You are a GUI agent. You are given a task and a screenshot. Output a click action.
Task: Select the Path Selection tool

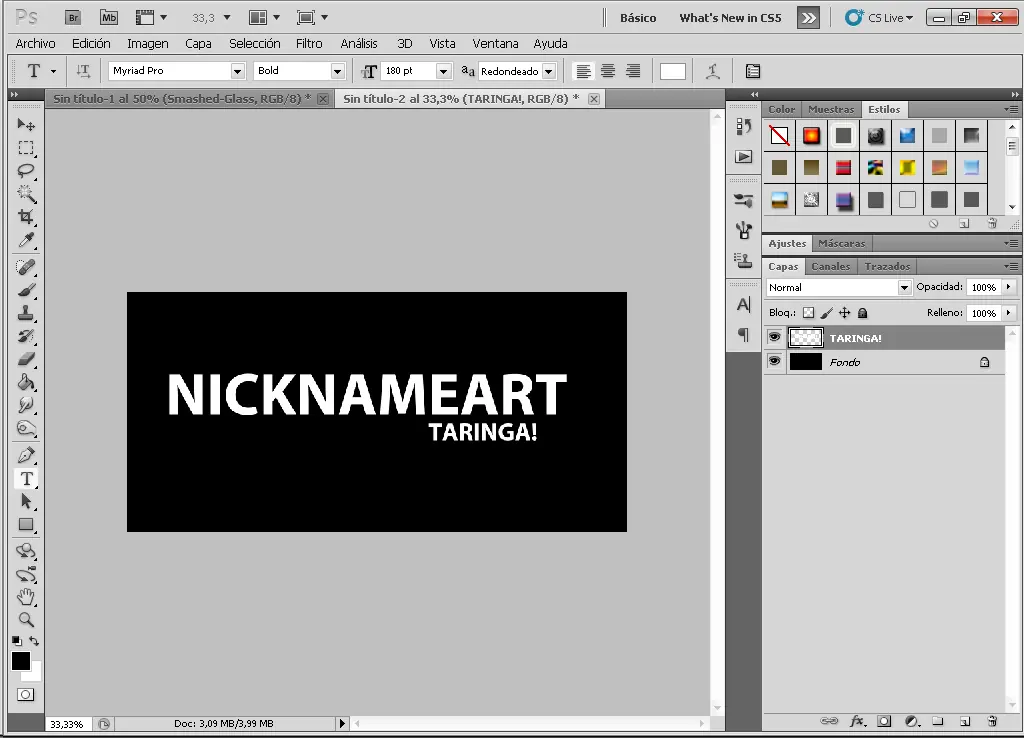[x=26, y=502]
